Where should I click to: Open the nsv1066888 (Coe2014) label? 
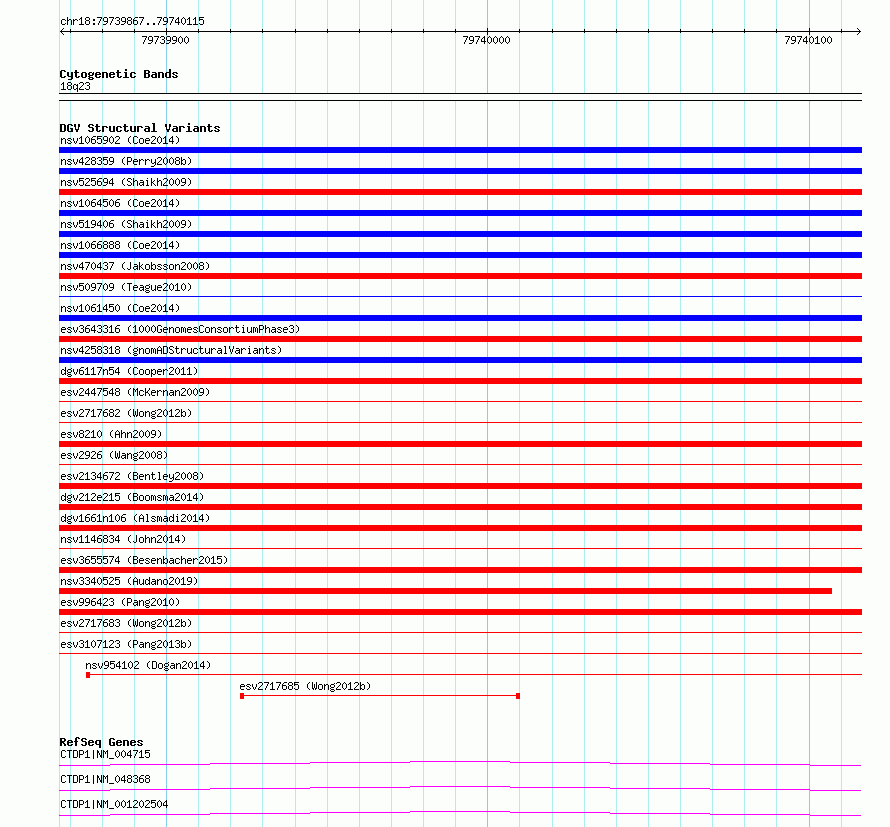120,245
